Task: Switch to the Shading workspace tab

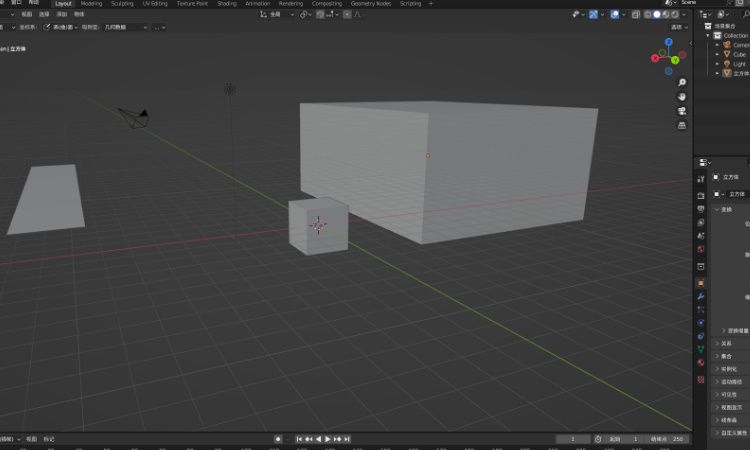Action: pyautogui.click(x=227, y=4)
